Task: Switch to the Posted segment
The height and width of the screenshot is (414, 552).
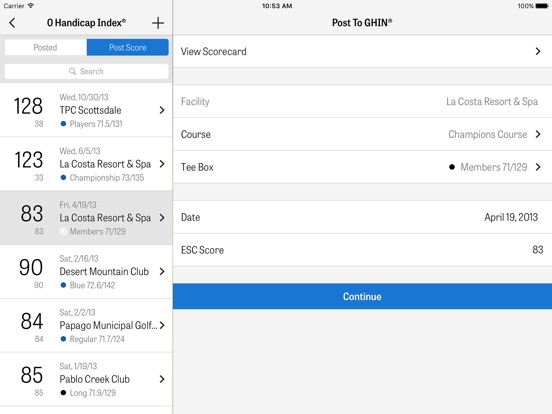Action: (x=46, y=47)
